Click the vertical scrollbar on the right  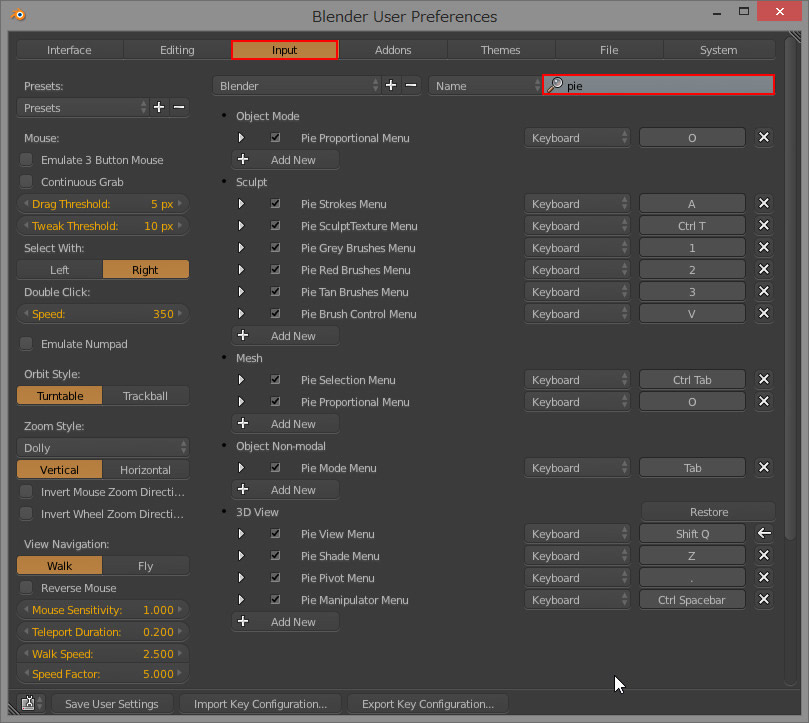pyautogui.click(x=790, y=289)
